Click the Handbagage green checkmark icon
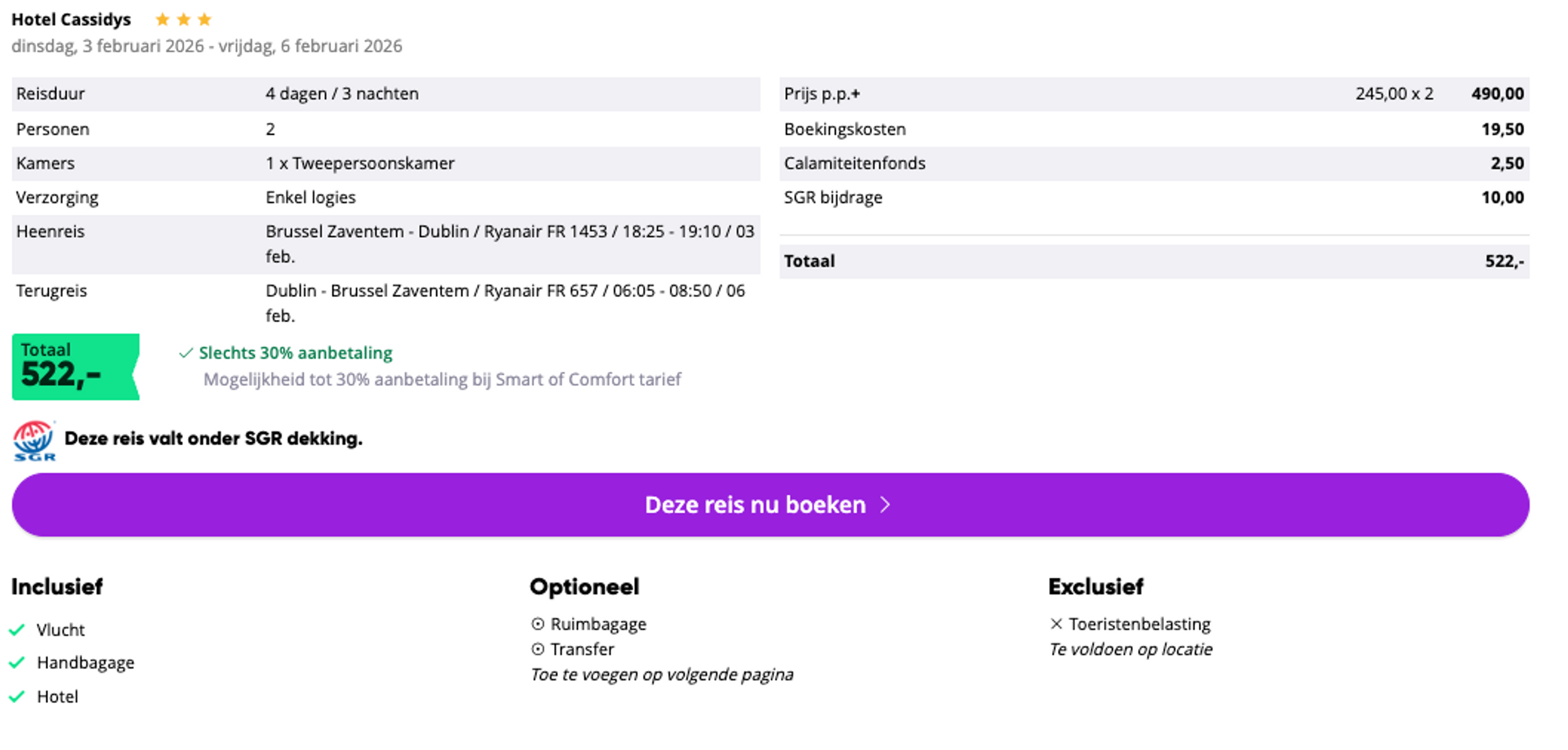Screen dimensions: 1568x750 (17, 662)
